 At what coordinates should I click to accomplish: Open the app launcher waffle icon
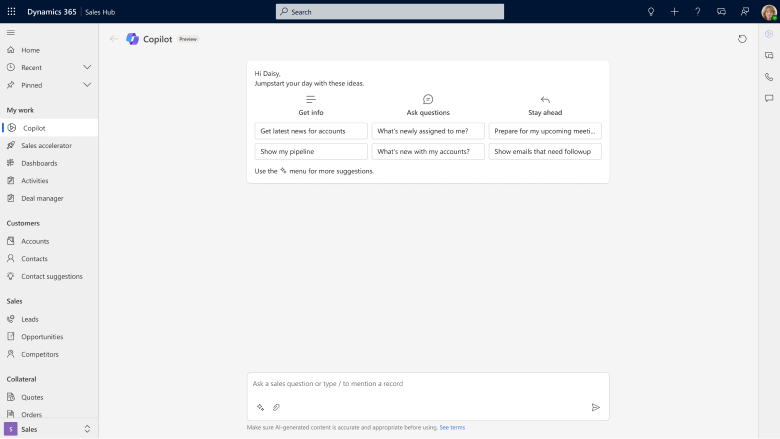coord(11,11)
